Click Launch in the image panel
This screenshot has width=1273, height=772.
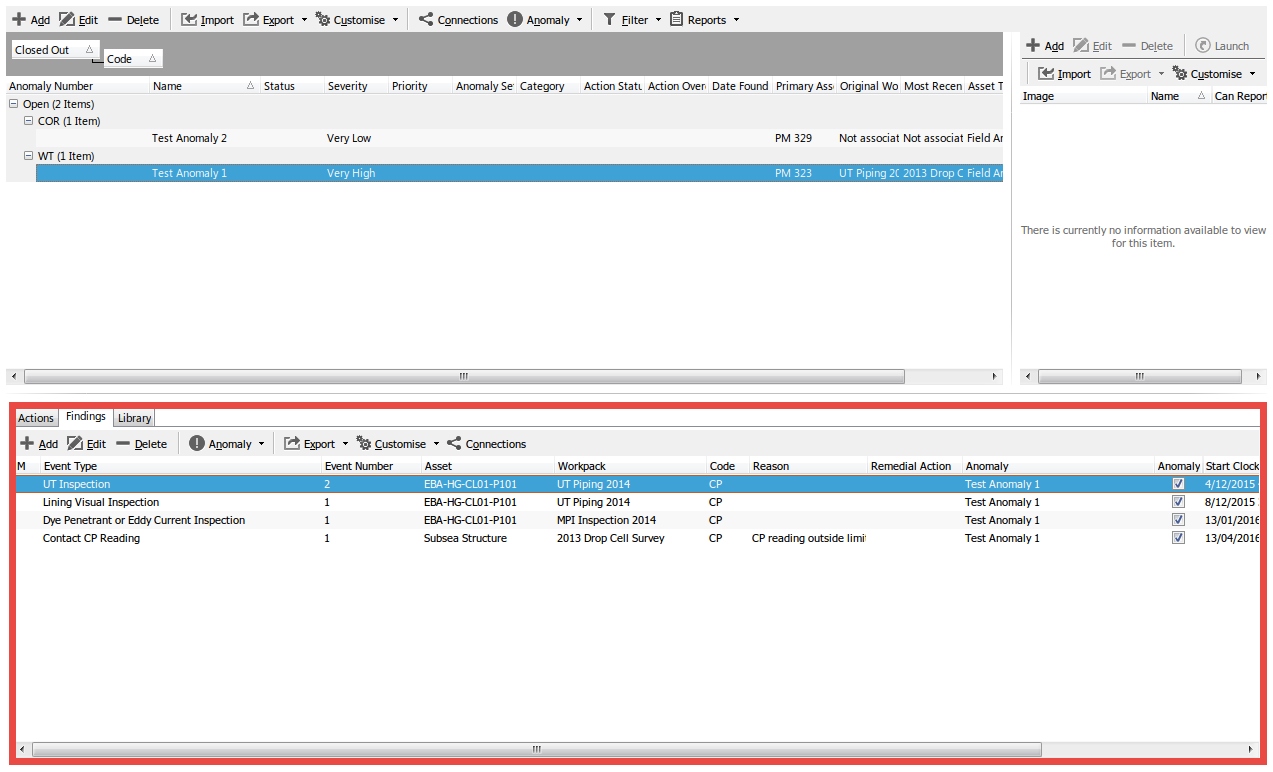point(1222,46)
